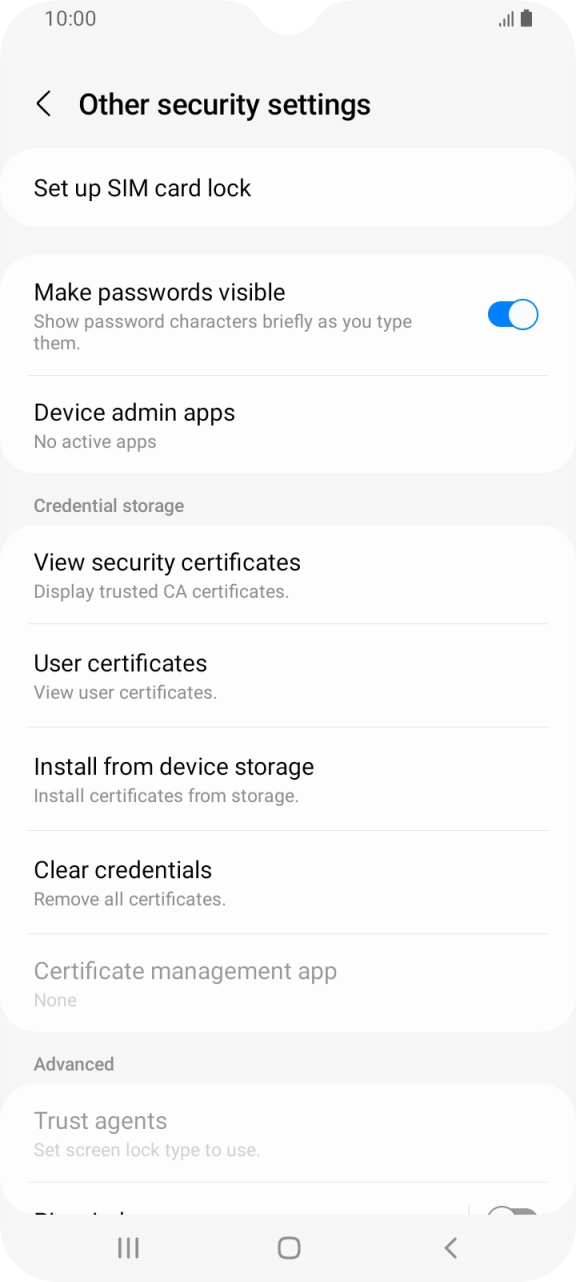Open Set up SIM card lock
The height and width of the screenshot is (1282, 576).
tap(142, 187)
